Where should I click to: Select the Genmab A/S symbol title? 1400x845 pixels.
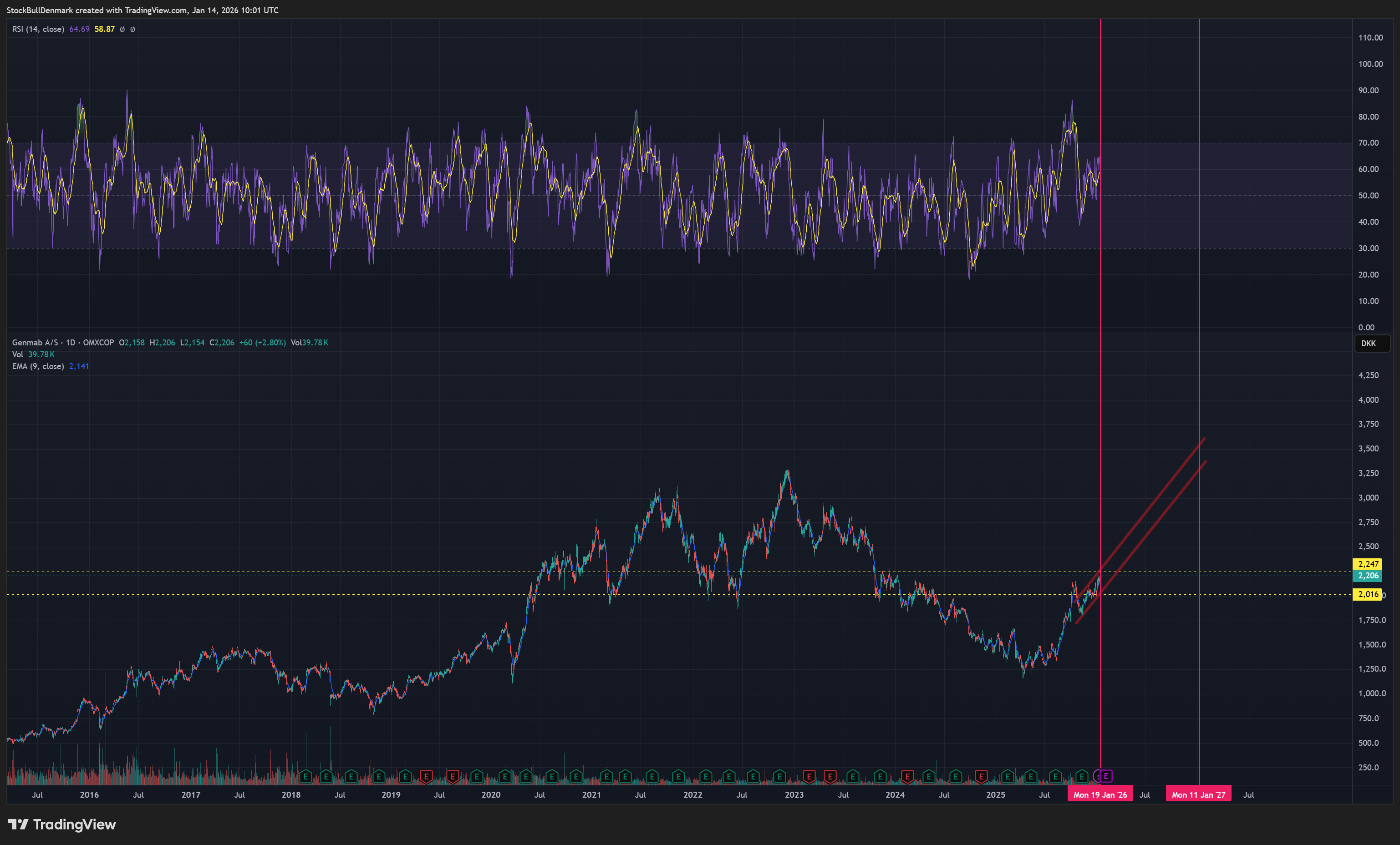point(35,343)
